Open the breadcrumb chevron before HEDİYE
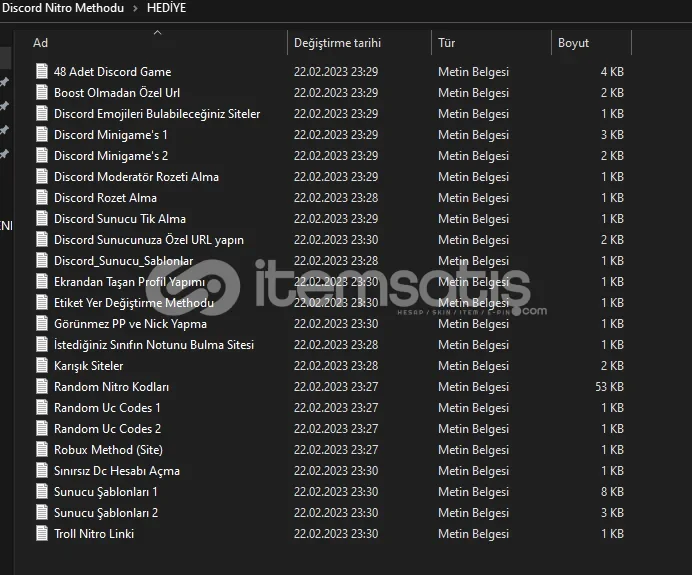 (135, 8)
